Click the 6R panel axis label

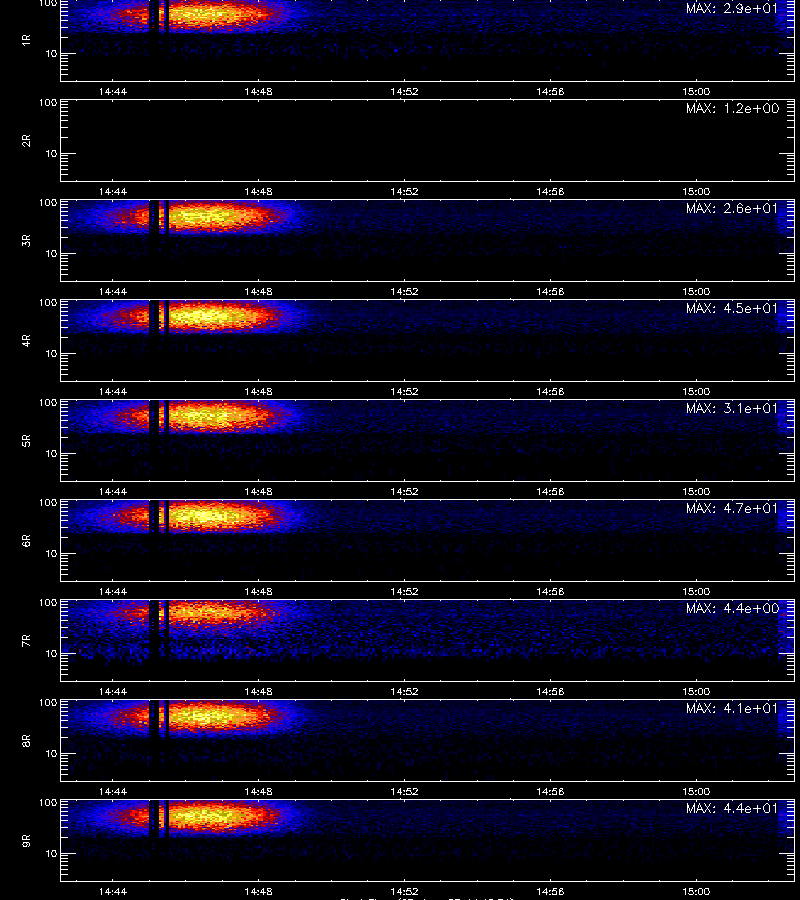(x=26, y=541)
